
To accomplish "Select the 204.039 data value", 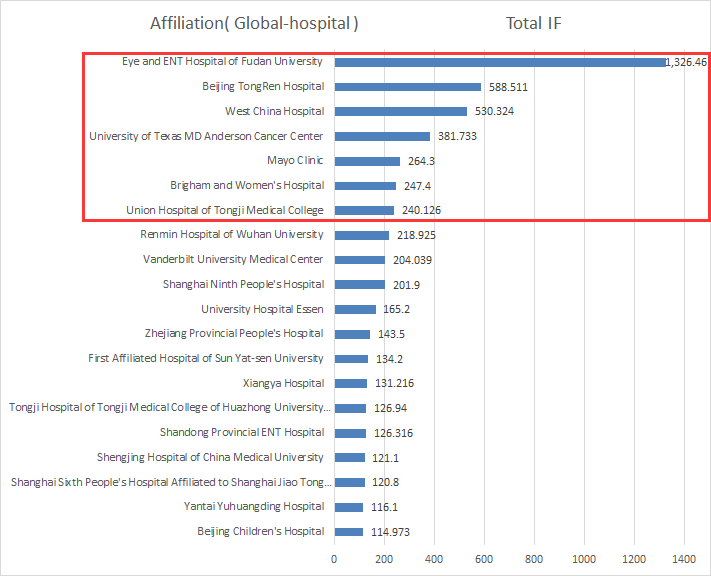I will pyautogui.click(x=412, y=260).
